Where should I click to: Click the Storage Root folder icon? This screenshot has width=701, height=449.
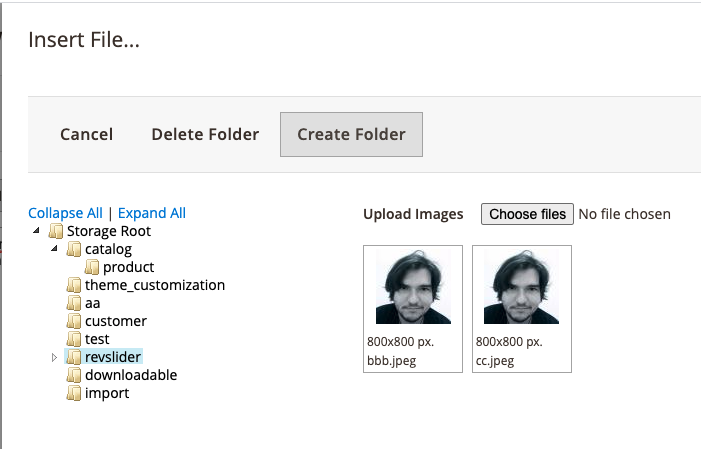tap(56, 231)
